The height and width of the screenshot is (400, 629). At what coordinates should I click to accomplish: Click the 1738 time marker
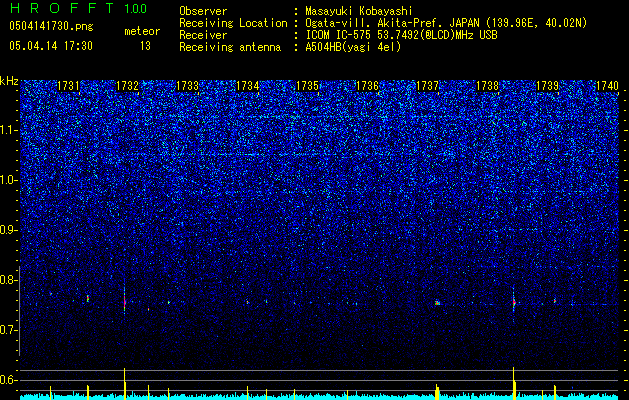[487, 86]
